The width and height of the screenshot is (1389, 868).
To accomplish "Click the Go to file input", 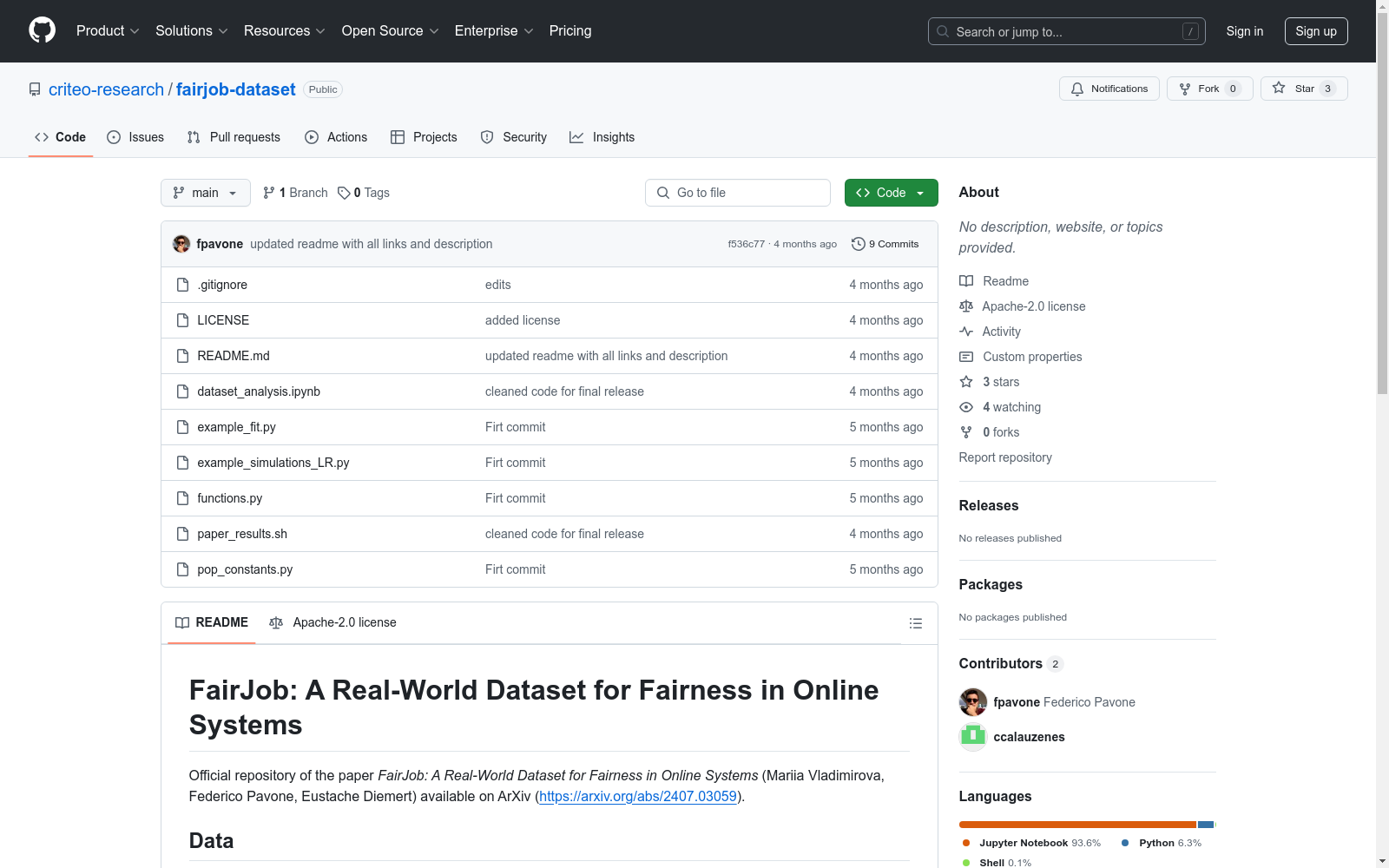I will 738,193.
